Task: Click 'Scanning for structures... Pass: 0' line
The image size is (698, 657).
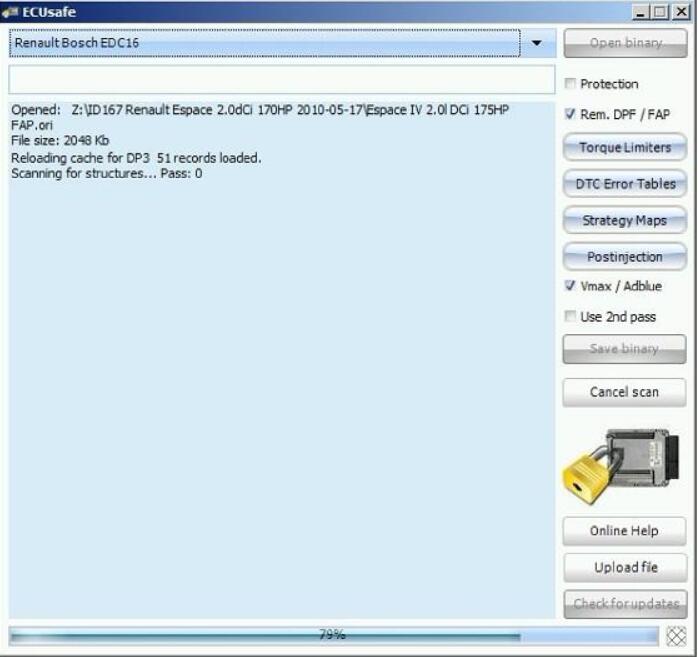Action: coord(106,173)
